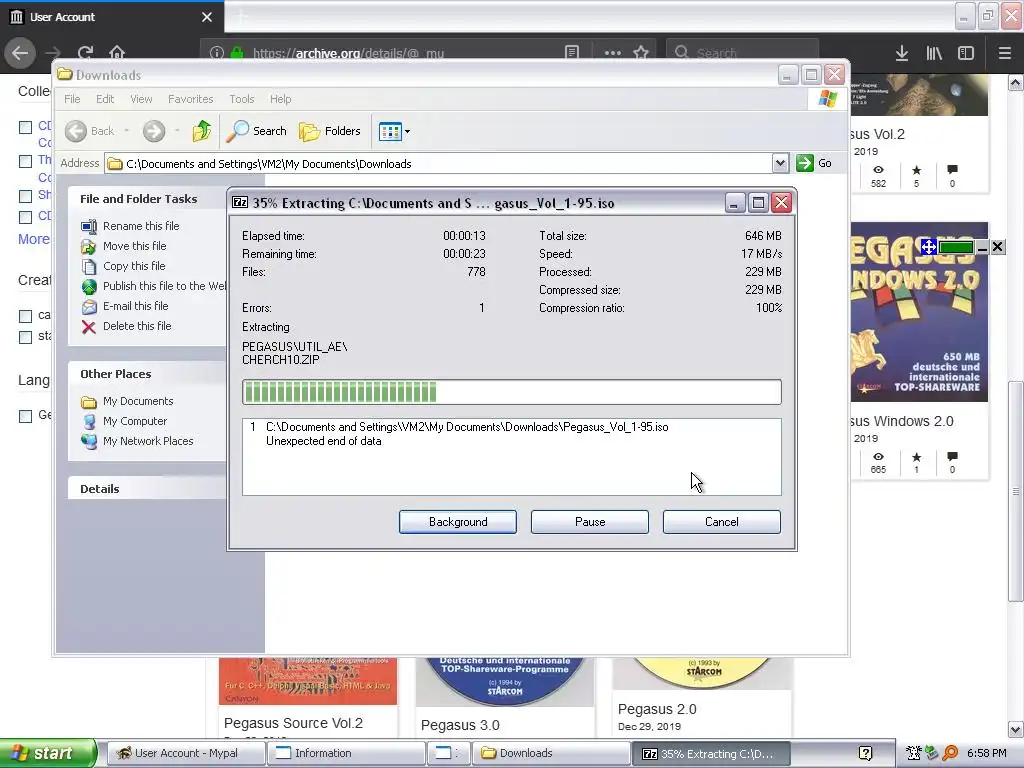Viewport: 1024px width, 768px height.
Task: Click the browser search field
Action: [x=743, y=52]
